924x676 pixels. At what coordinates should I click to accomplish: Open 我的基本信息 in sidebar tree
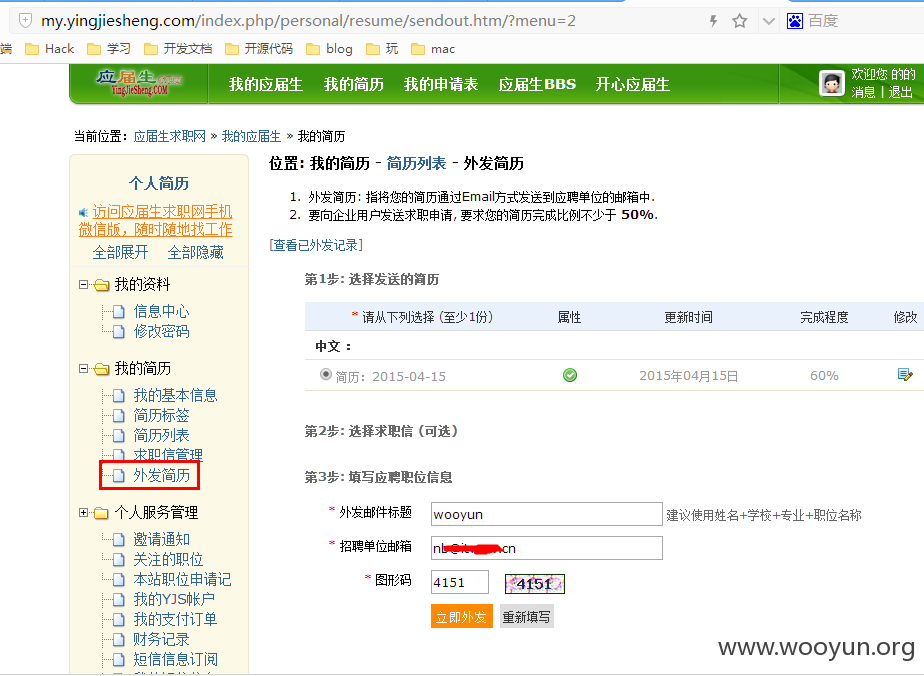point(176,395)
